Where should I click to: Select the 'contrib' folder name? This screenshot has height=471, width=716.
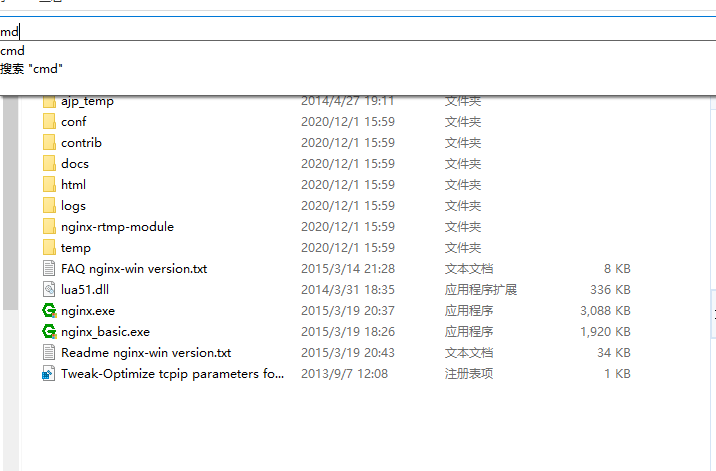click(81, 143)
